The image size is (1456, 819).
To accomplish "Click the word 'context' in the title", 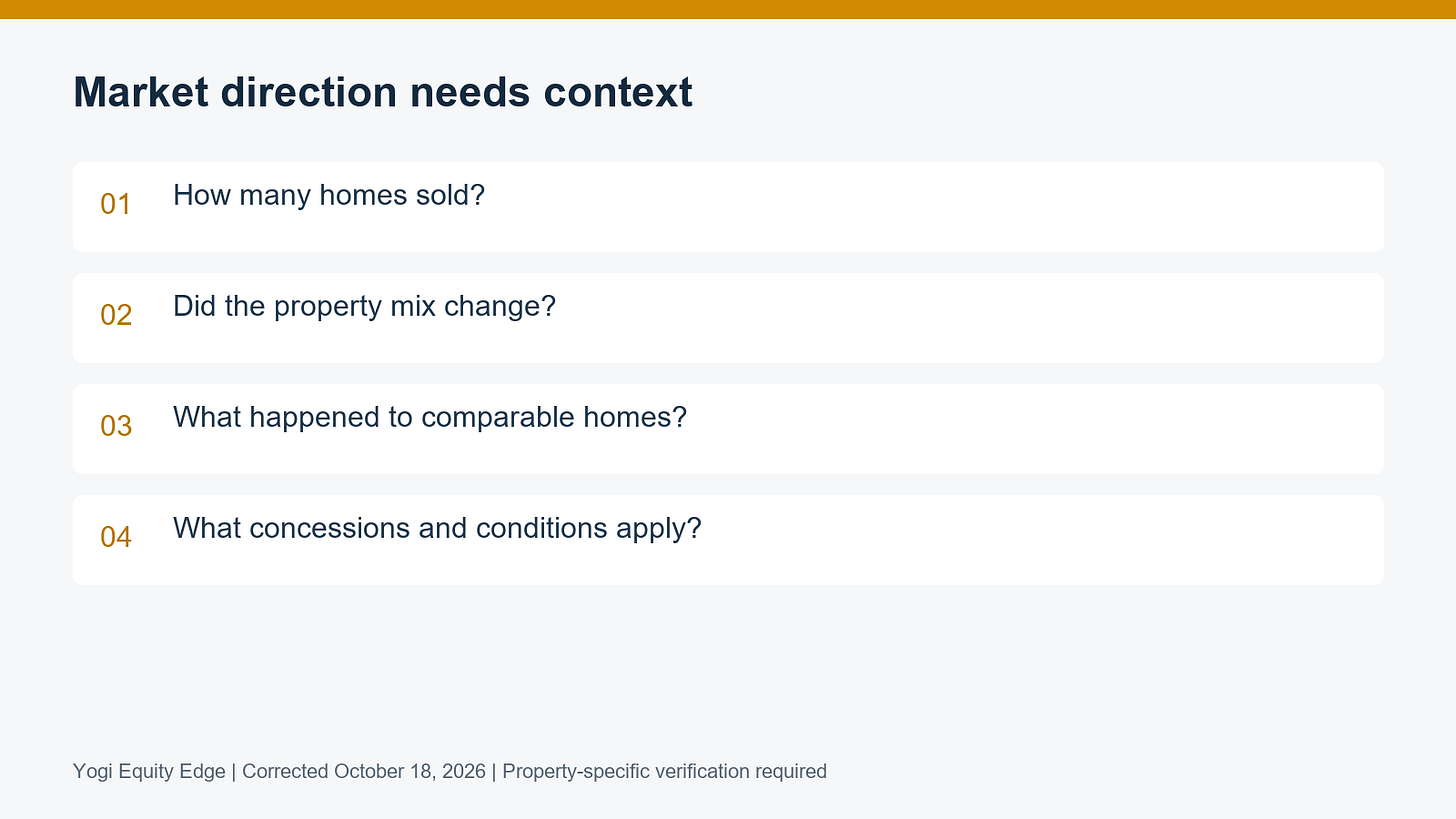I will [x=618, y=92].
